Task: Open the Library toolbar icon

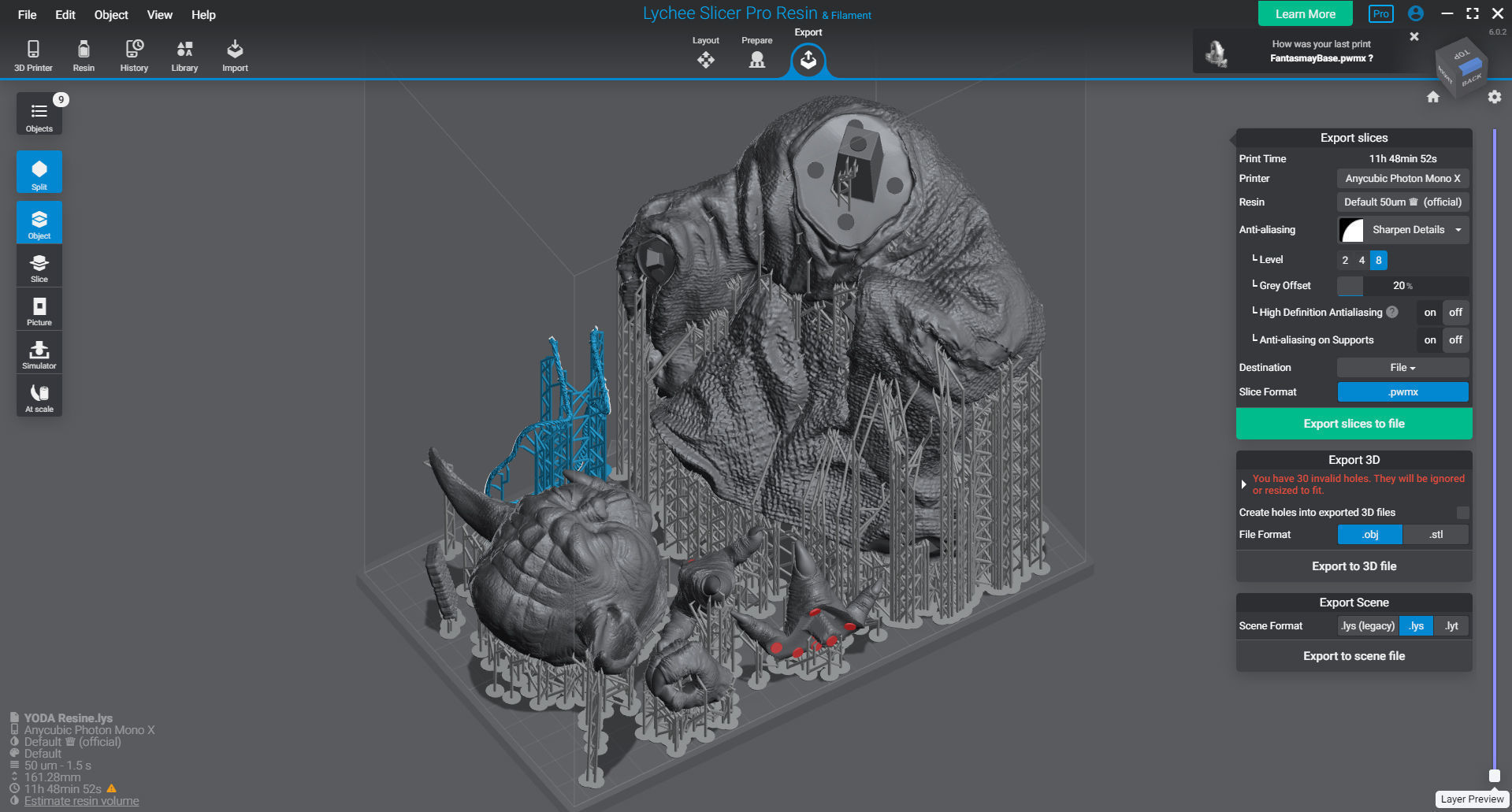Action: click(x=184, y=55)
